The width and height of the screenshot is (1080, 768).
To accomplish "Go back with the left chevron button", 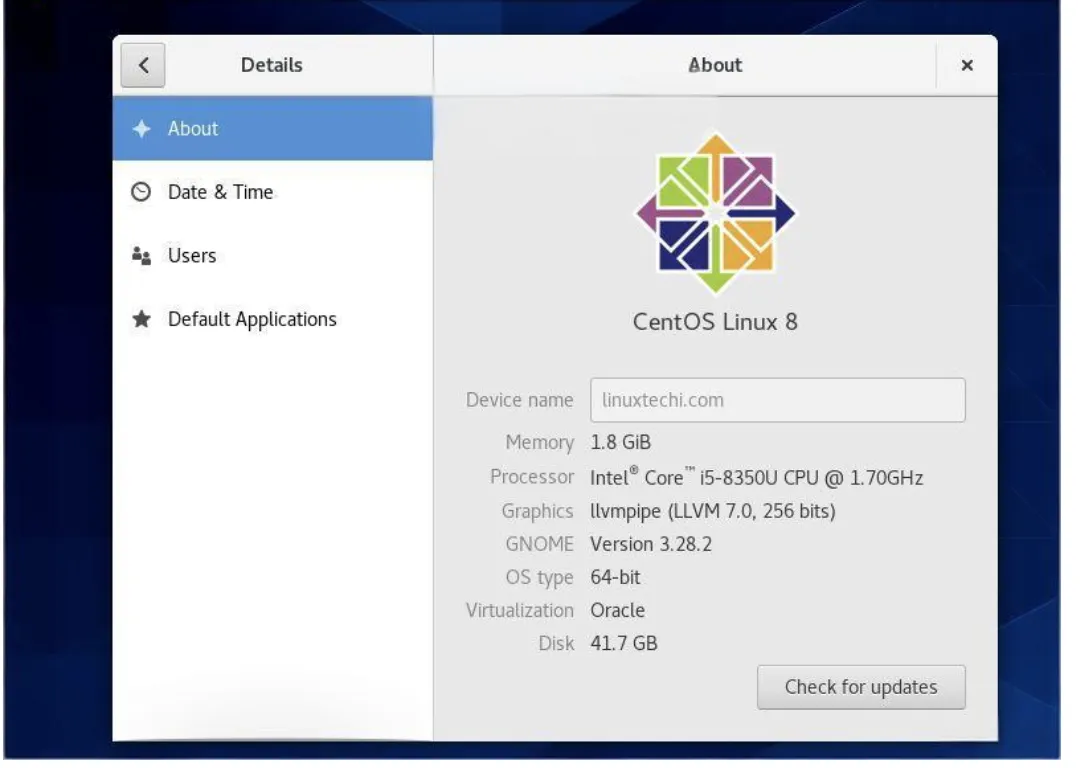I will [143, 65].
